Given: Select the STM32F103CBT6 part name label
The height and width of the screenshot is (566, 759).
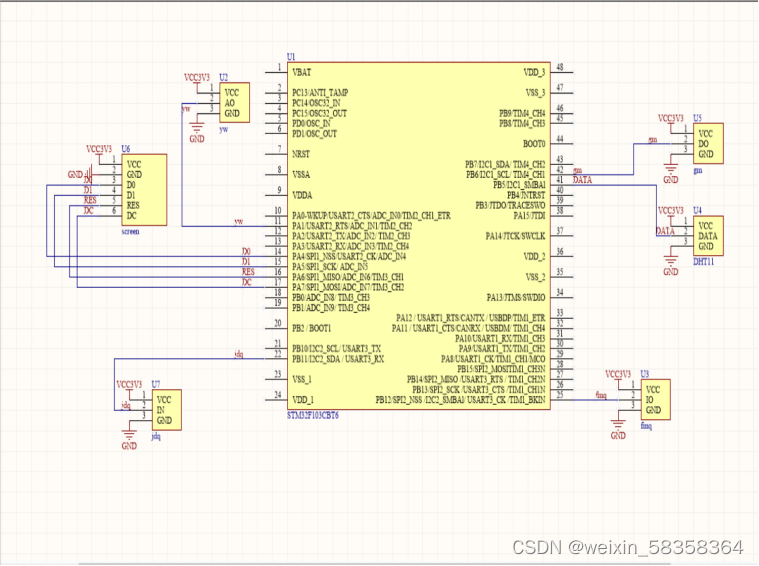Looking at the screenshot, I should click(x=313, y=415).
